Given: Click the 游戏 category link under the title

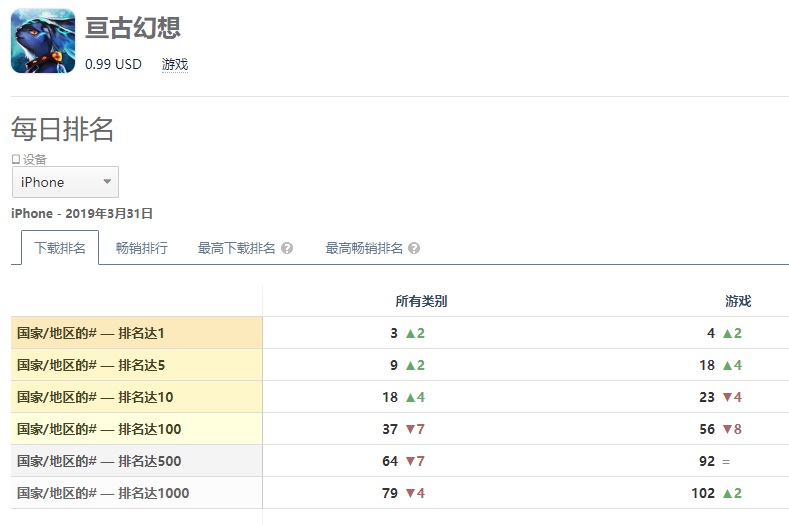Looking at the screenshot, I should (x=175, y=64).
